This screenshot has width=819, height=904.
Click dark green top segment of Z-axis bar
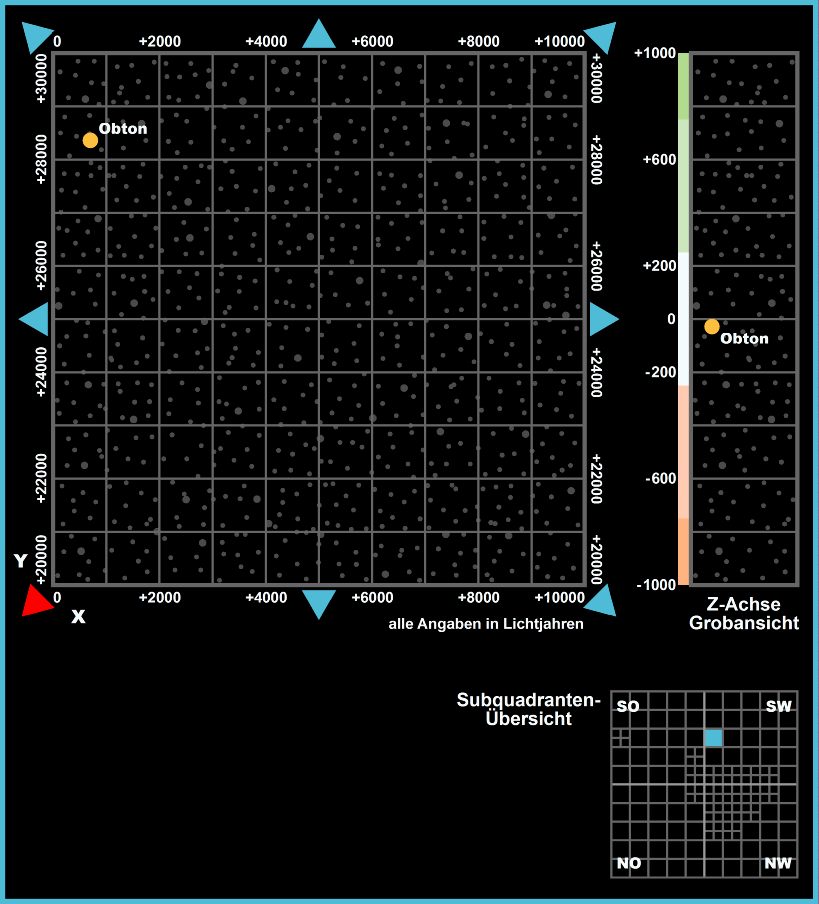pyautogui.click(x=684, y=86)
